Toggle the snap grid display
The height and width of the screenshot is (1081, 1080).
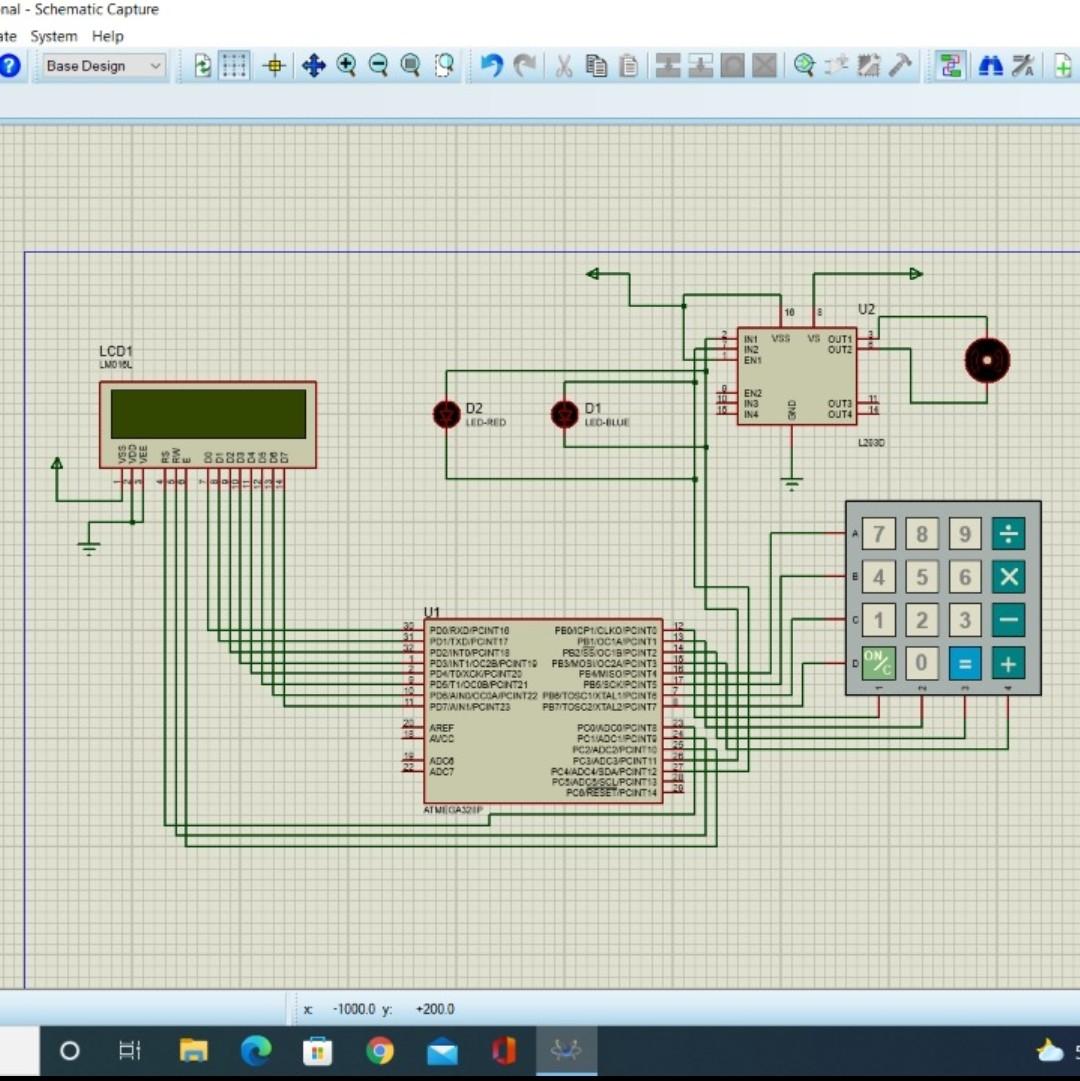point(234,65)
